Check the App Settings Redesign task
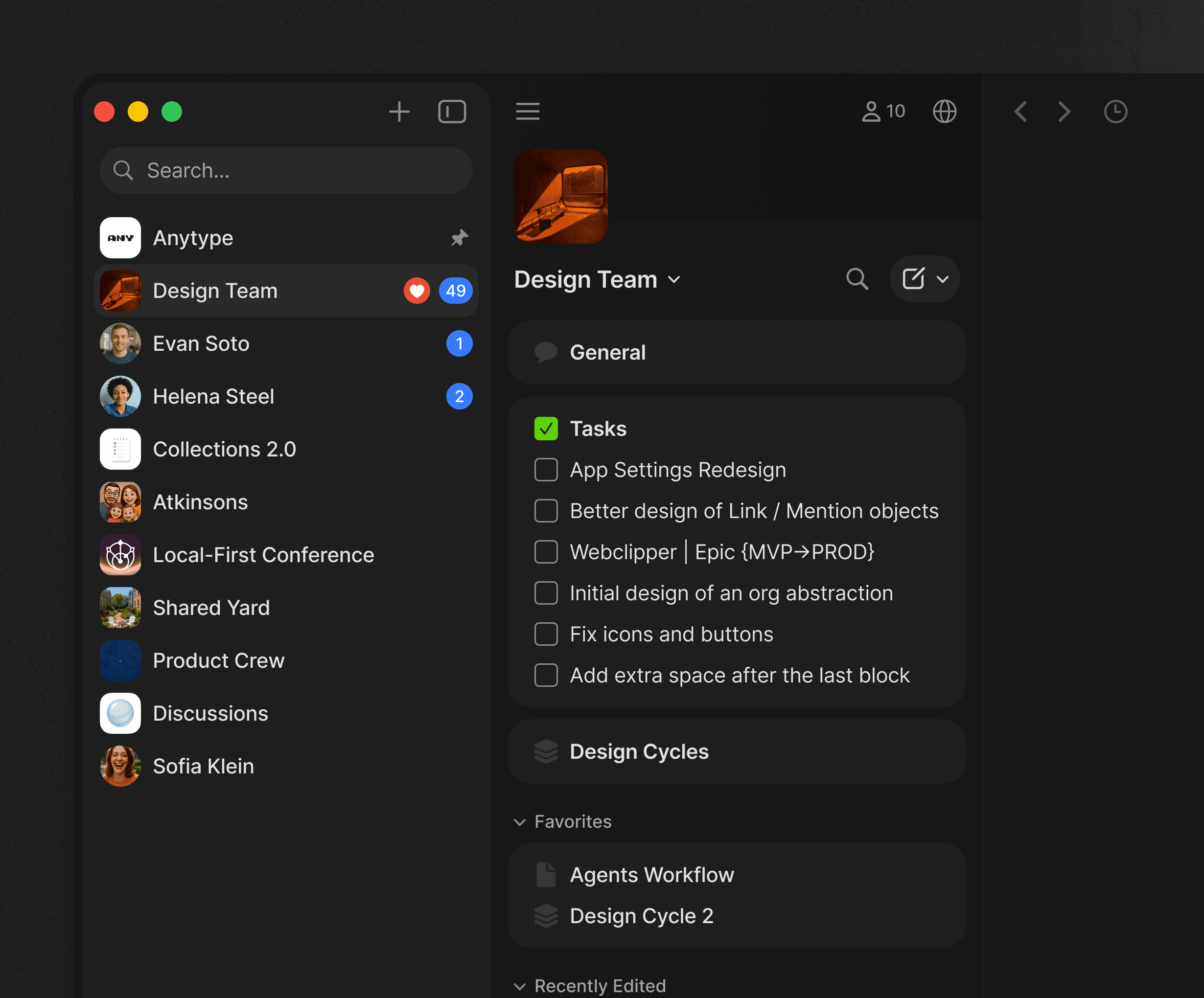The width and height of the screenshot is (1204, 998). 545,470
